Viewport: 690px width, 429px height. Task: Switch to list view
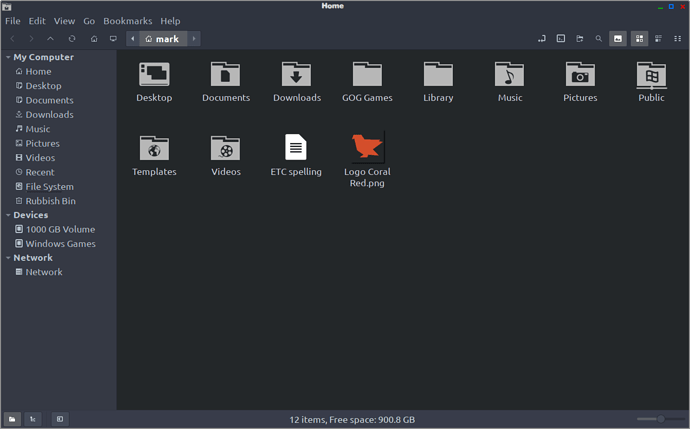(658, 39)
